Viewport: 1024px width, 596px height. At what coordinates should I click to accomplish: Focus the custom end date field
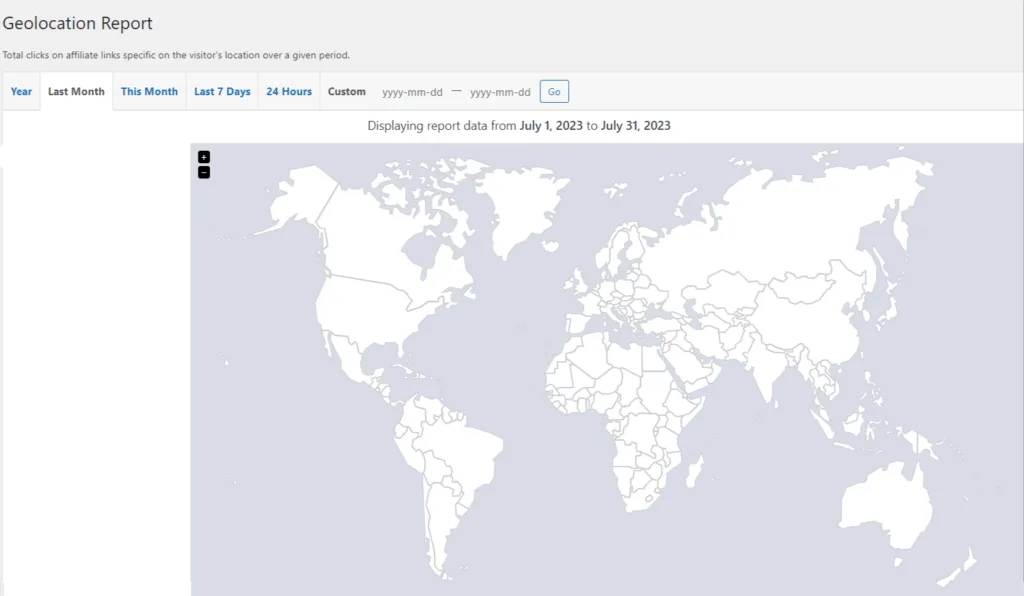(500, 92)
